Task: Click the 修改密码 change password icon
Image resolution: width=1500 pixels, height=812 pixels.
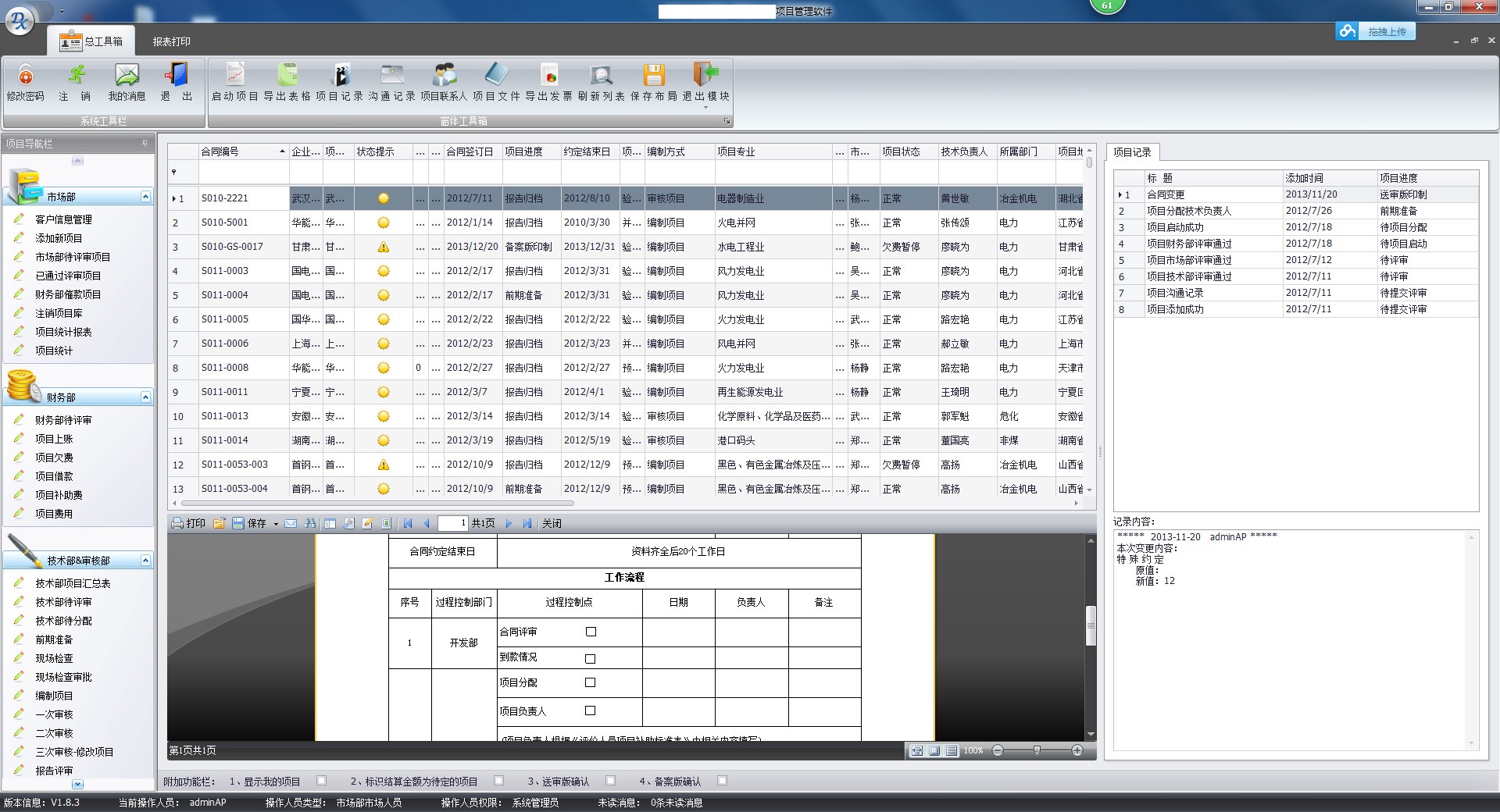Action: click(x=25, y=77)
